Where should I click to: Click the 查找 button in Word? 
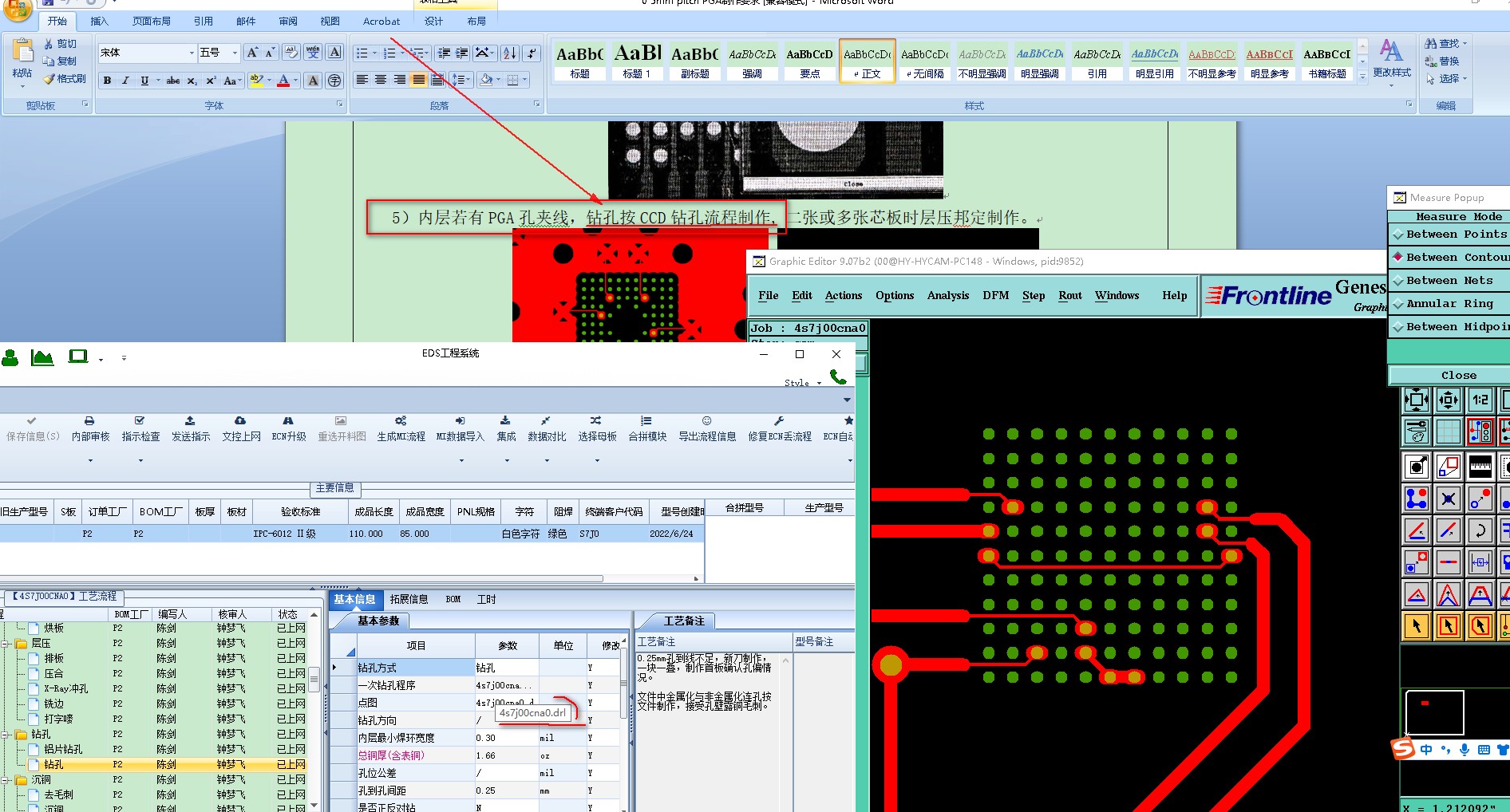coord(1446,43)
